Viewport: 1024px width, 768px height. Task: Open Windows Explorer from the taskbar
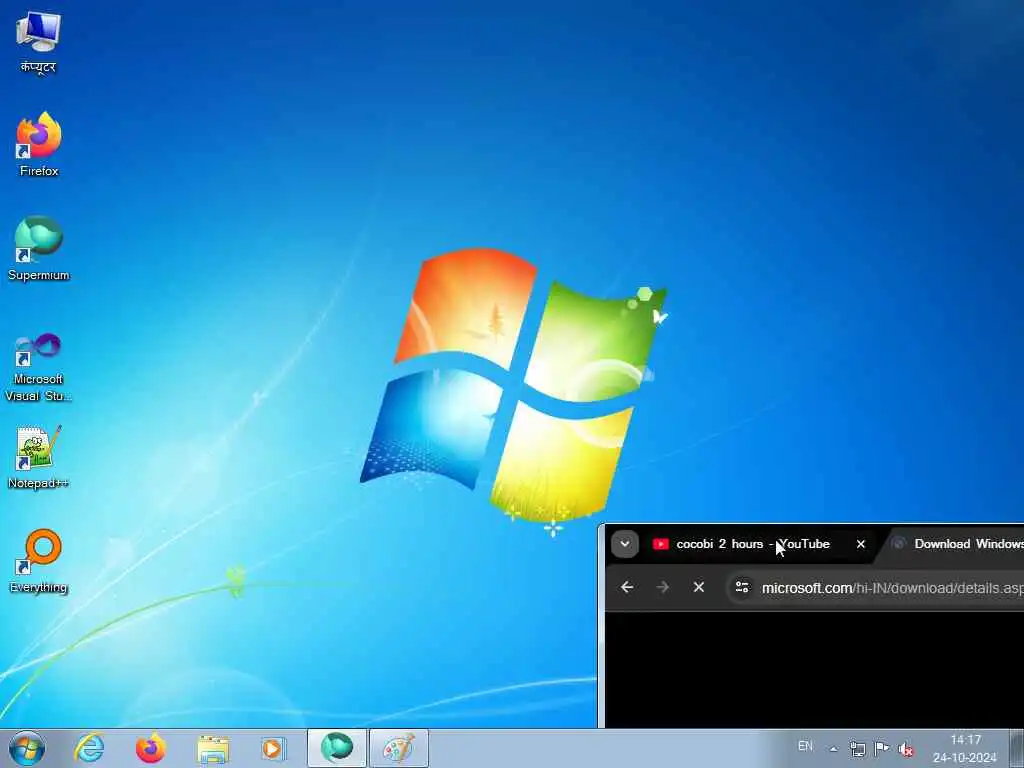[213, 749]
